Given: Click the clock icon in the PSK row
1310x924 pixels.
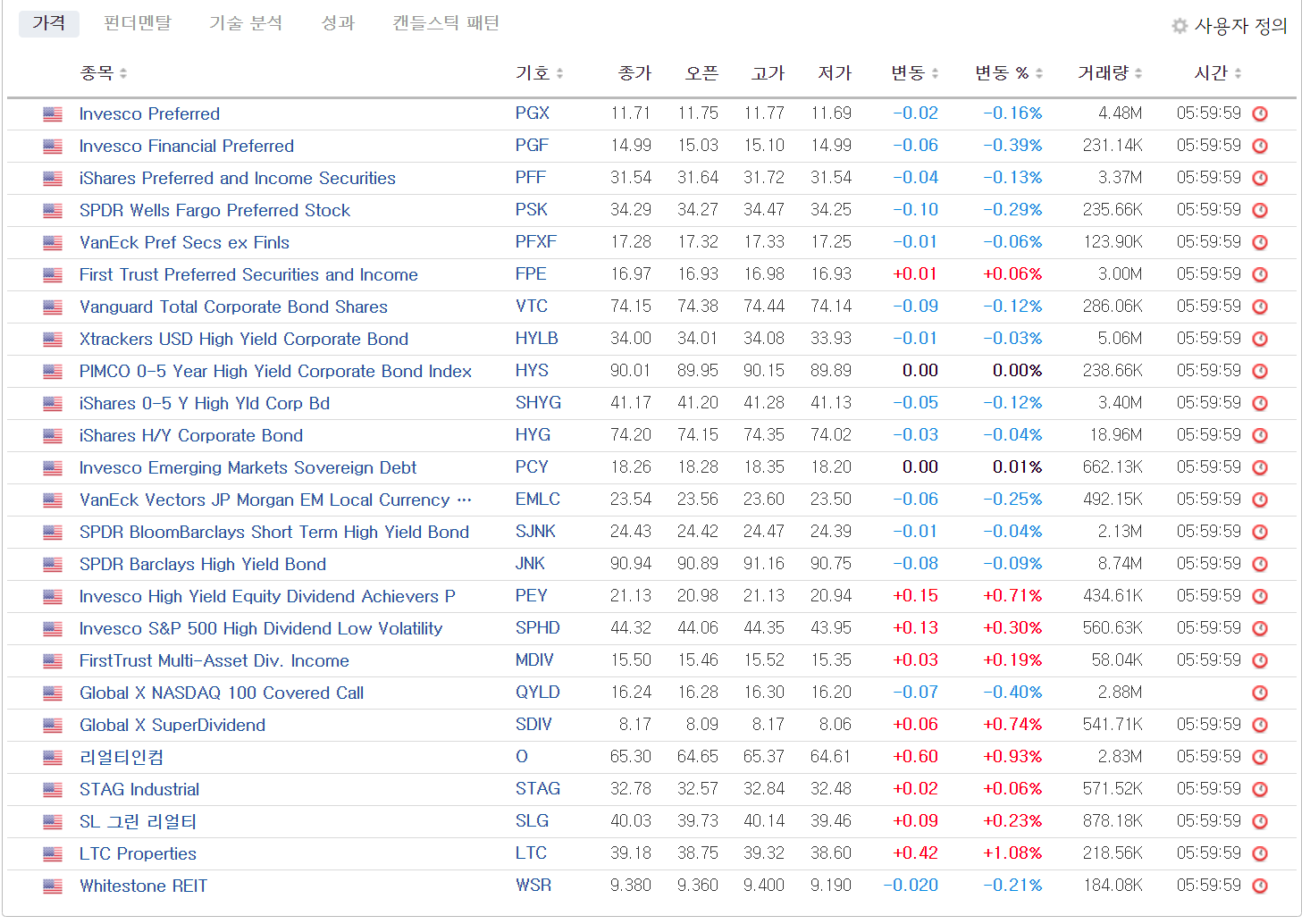Looking at the screenshot, I should click(1260, 211).
